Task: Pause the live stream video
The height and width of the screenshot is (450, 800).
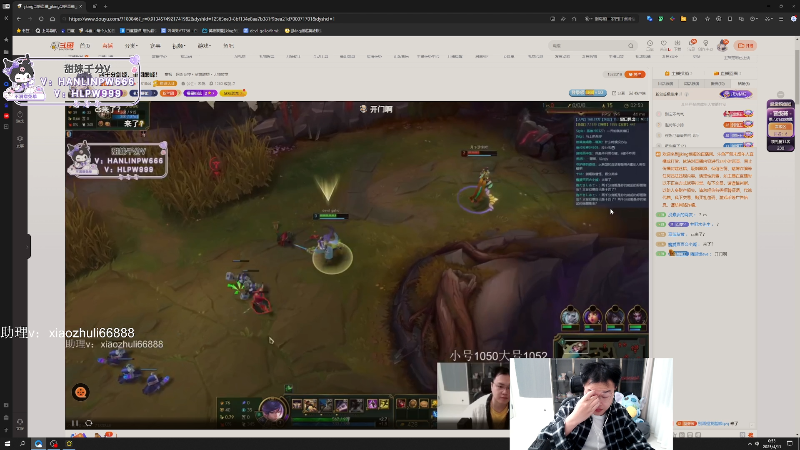Action: [75, 423]
